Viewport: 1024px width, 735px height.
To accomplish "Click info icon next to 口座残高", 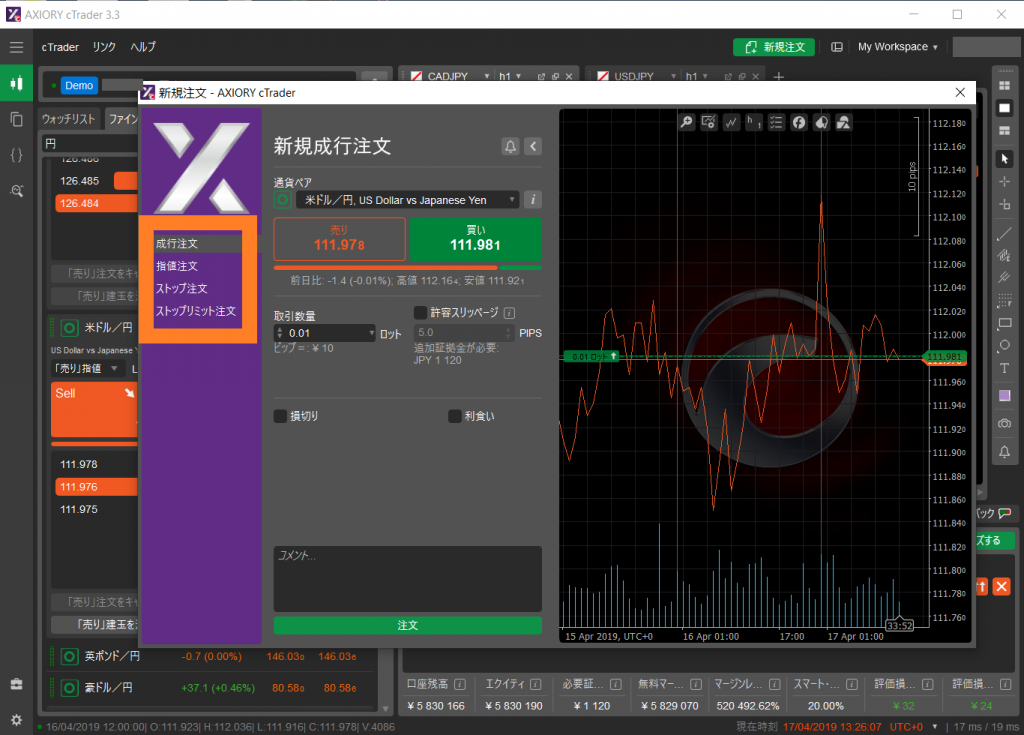I will click(460, 684).
